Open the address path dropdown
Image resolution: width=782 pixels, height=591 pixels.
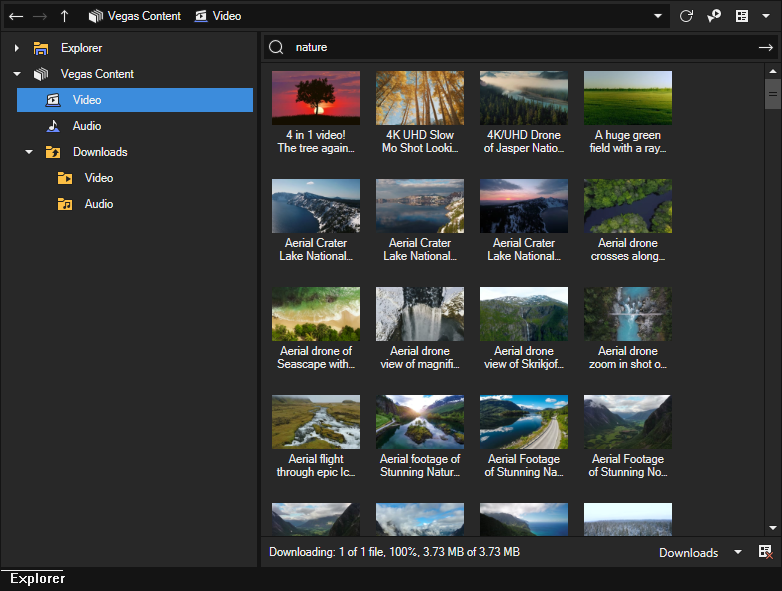pos(658,16)
